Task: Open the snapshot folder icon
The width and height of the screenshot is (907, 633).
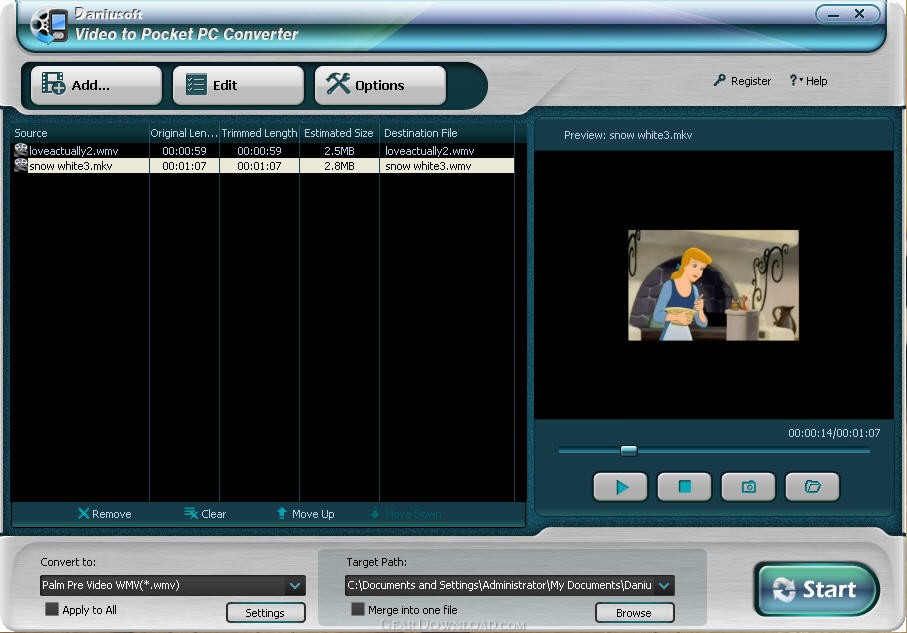Action: tap(812, 487)
